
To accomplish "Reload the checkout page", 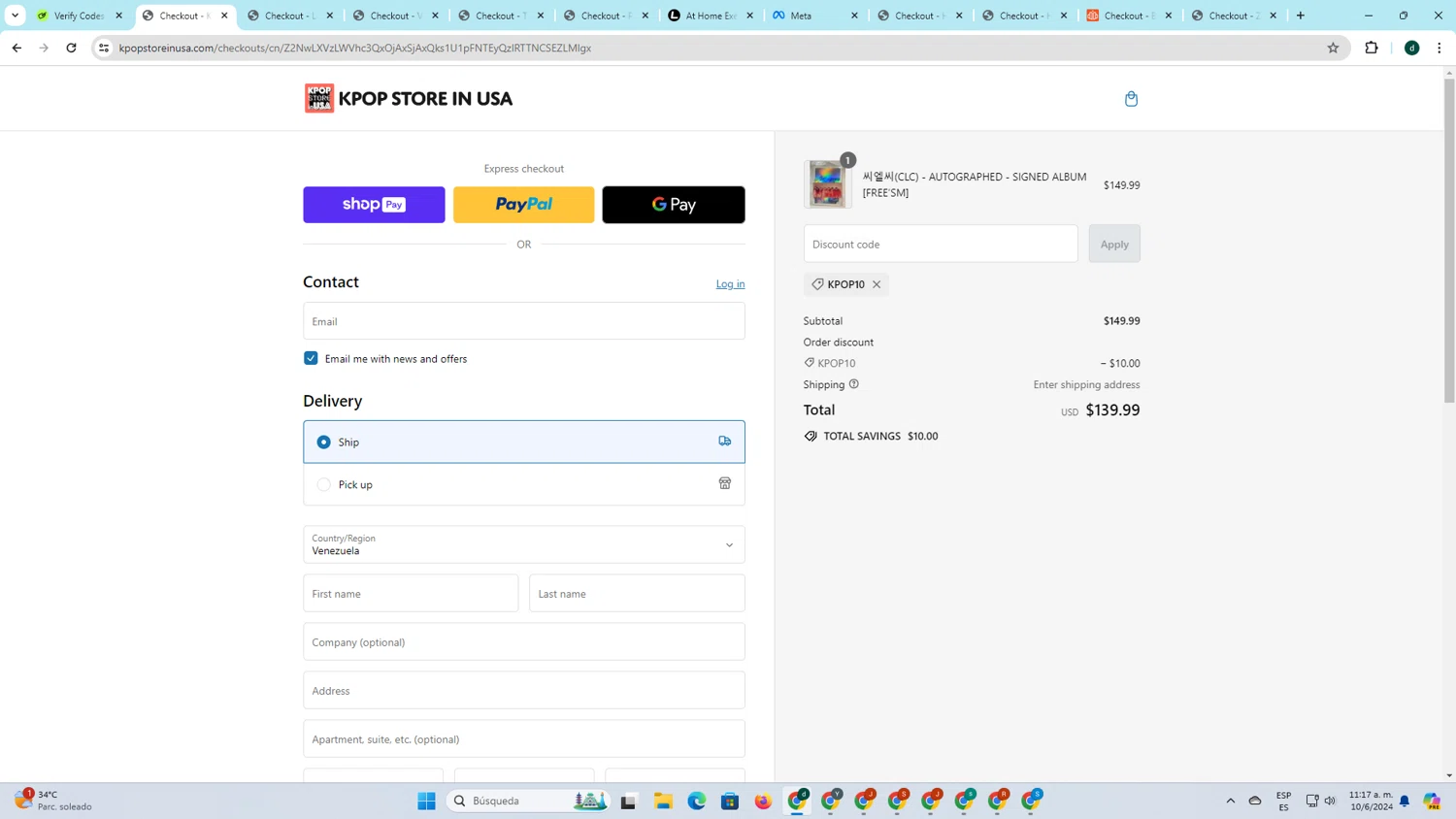I will 71,48.
